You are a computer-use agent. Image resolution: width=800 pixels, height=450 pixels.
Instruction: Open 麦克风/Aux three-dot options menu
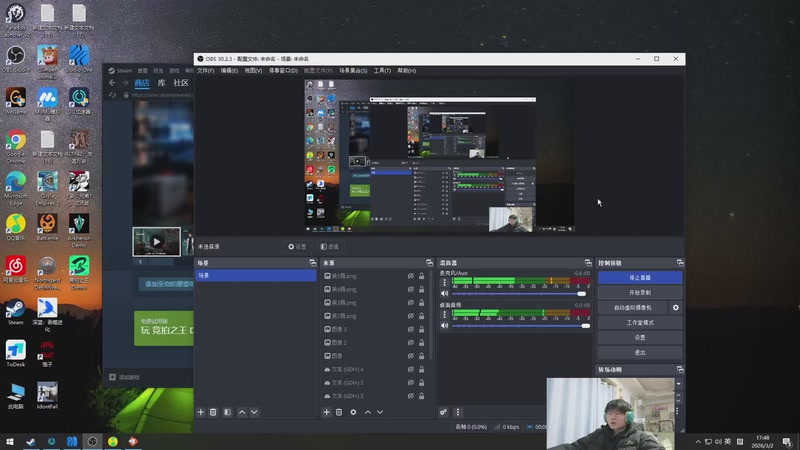point(444,282)
